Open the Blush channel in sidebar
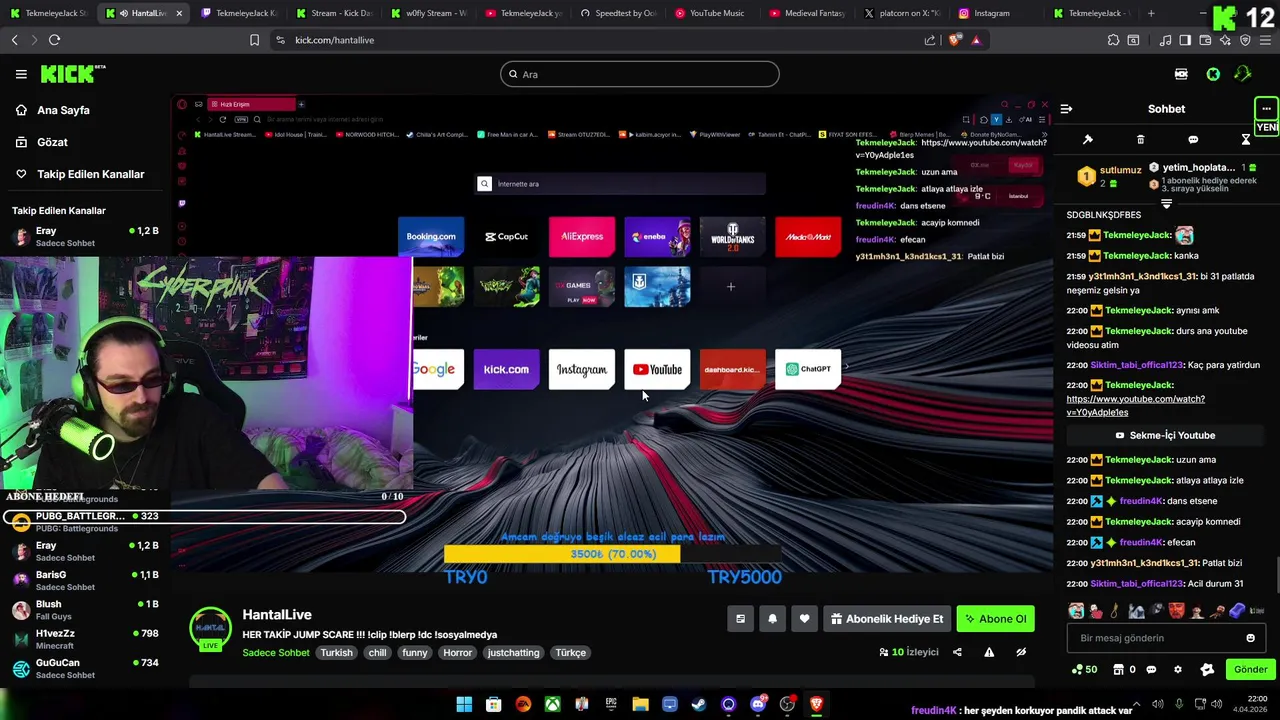Screen dimensions: 1280x720 [x=85, y=610]
